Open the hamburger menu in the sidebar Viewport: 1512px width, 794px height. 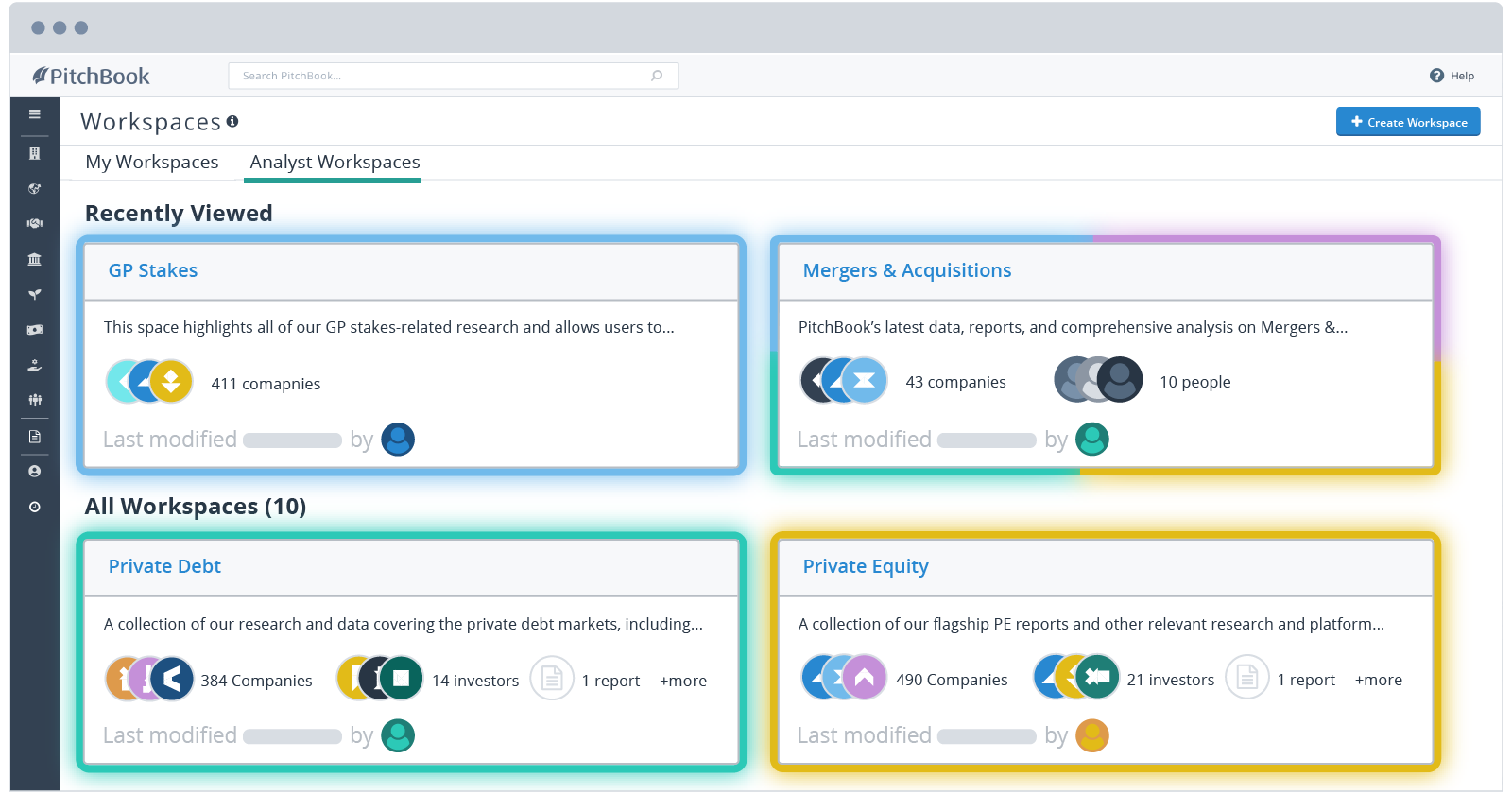point(35,114)
